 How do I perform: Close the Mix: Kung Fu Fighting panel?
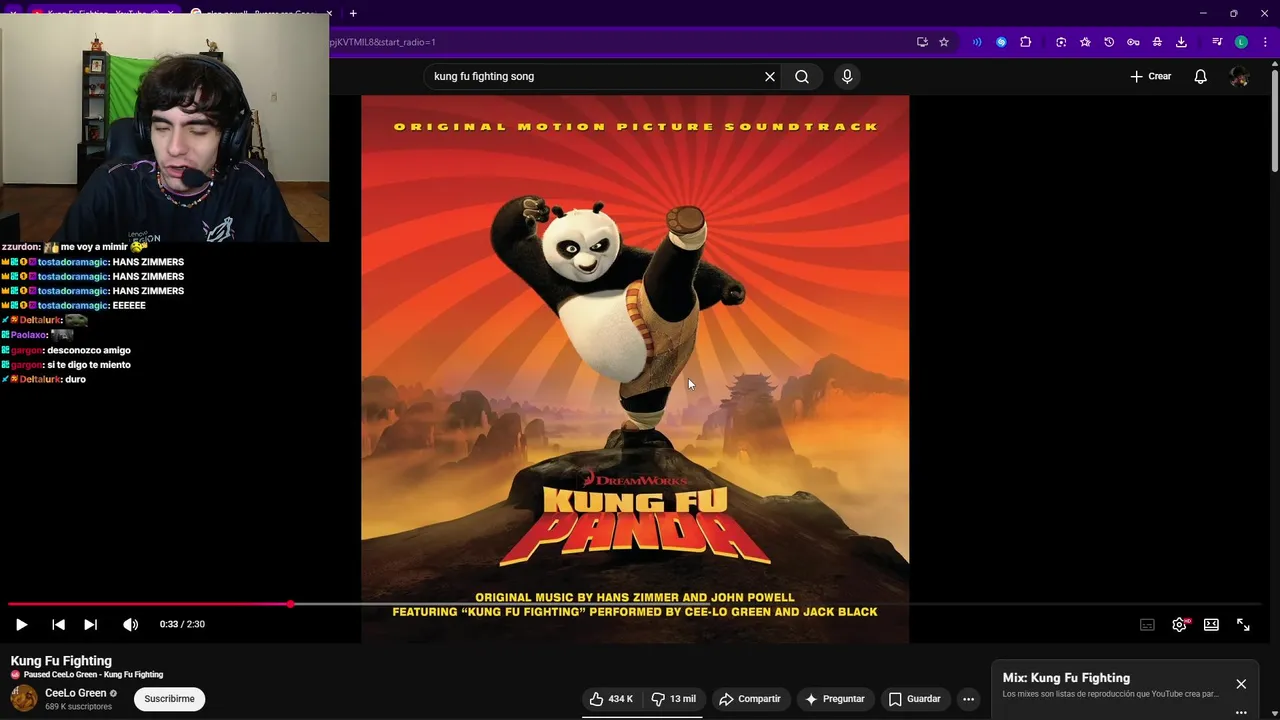coord(1241,684)
